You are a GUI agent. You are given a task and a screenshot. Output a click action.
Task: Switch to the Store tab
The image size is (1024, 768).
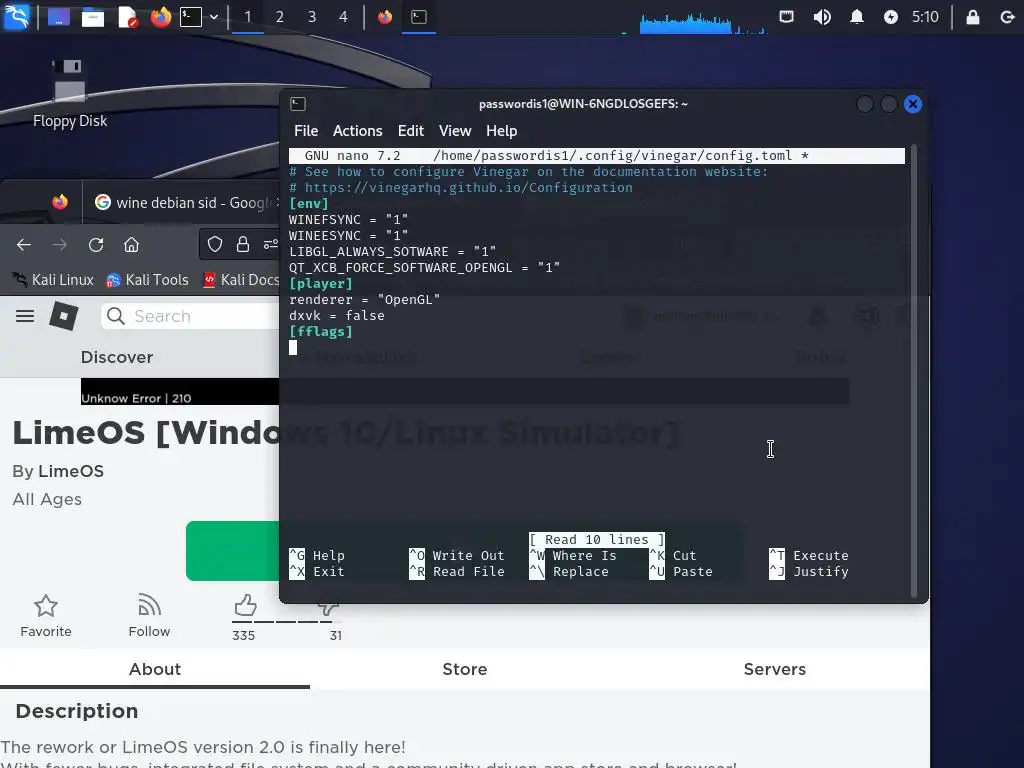click(464, 669)
